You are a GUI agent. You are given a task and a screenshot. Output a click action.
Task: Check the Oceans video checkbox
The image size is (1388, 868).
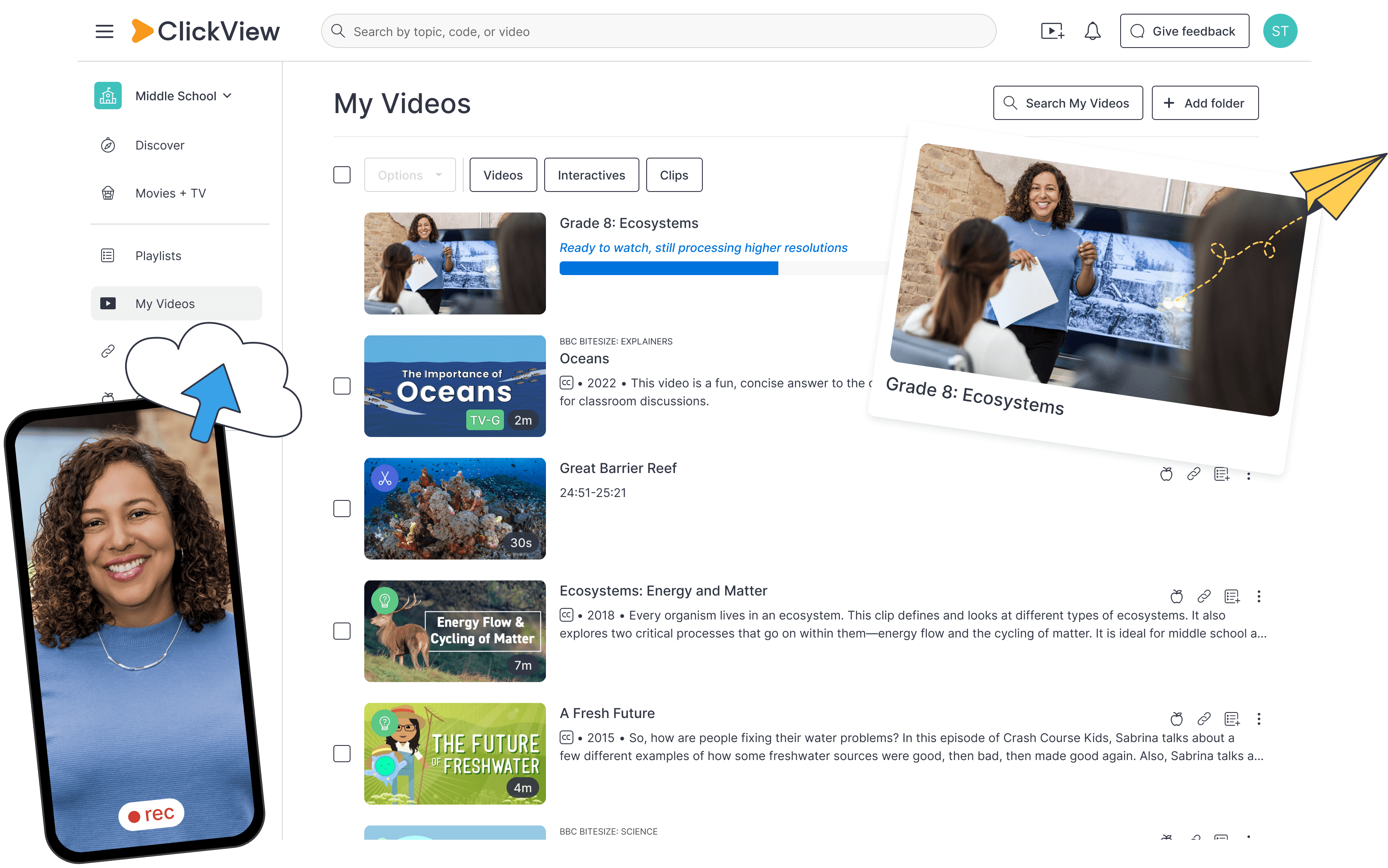pyautogui.click(x=342, y=386)
